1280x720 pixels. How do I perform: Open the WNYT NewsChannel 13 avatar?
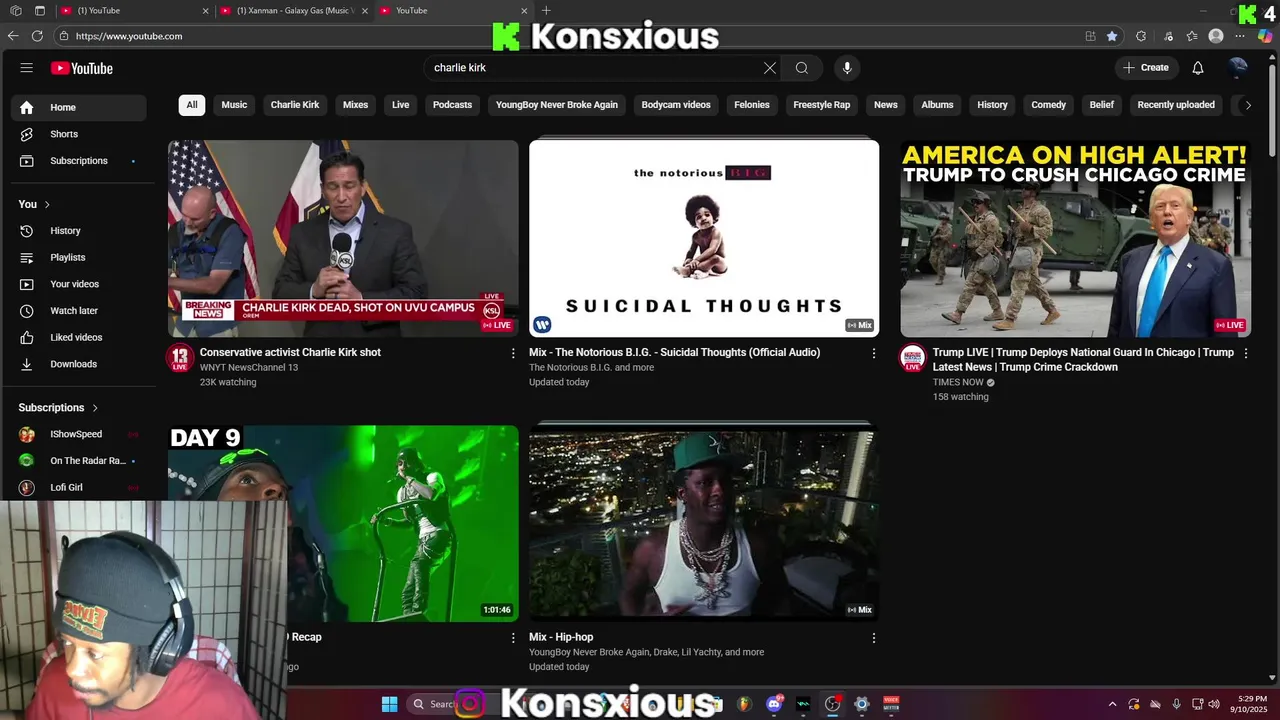point(180,357)
